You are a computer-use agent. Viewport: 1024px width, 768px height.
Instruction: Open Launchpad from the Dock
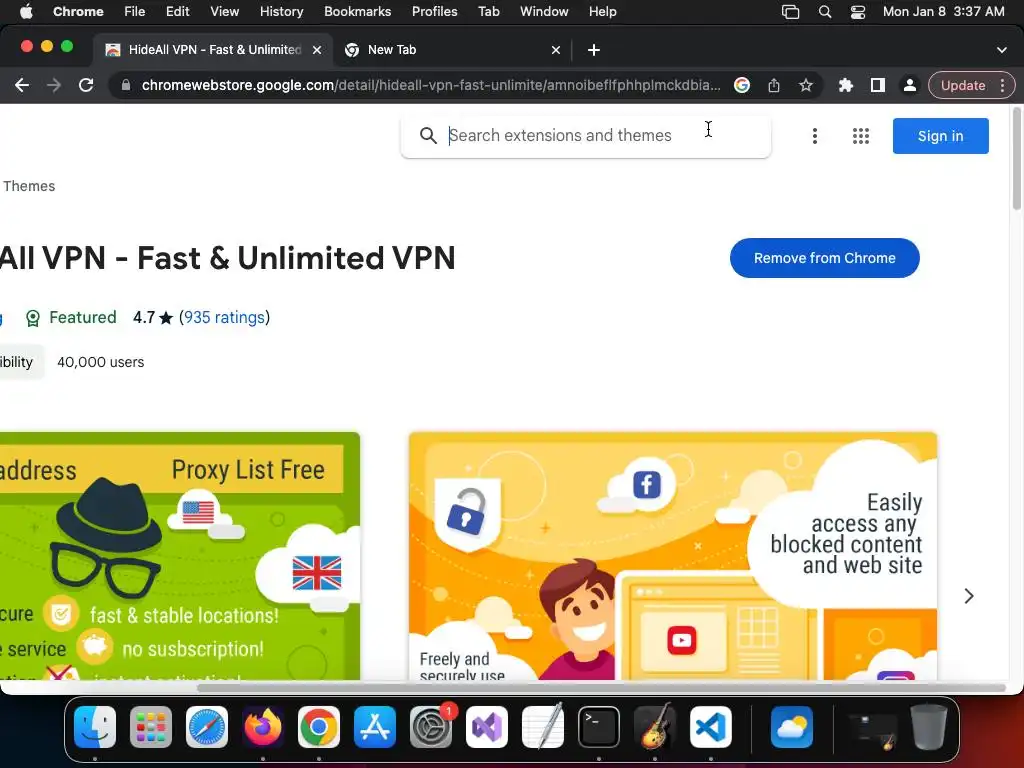tap(151, 727)
